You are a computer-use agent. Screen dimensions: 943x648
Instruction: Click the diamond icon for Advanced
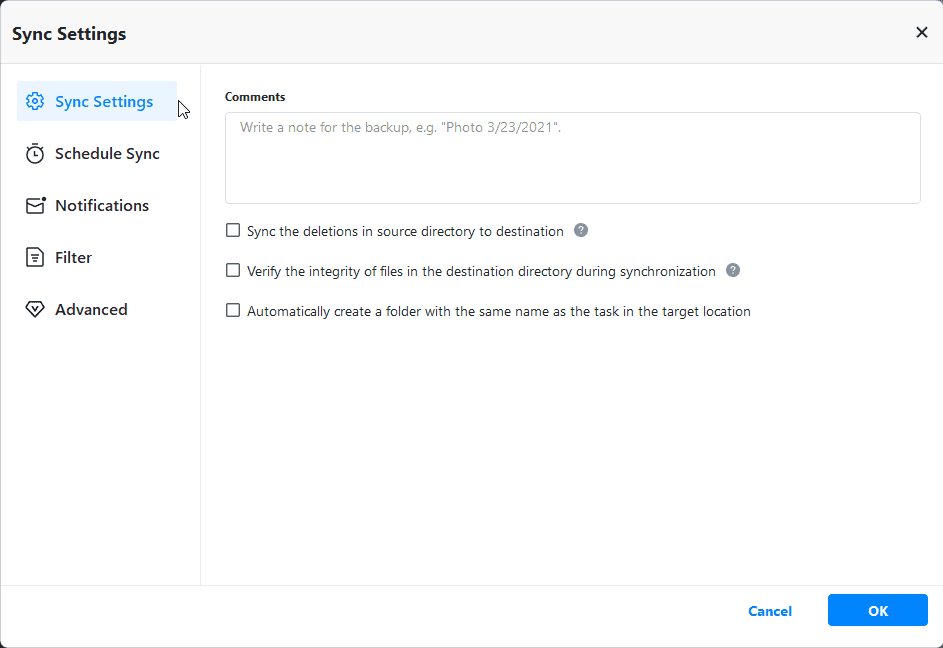[x=35, y=310]
